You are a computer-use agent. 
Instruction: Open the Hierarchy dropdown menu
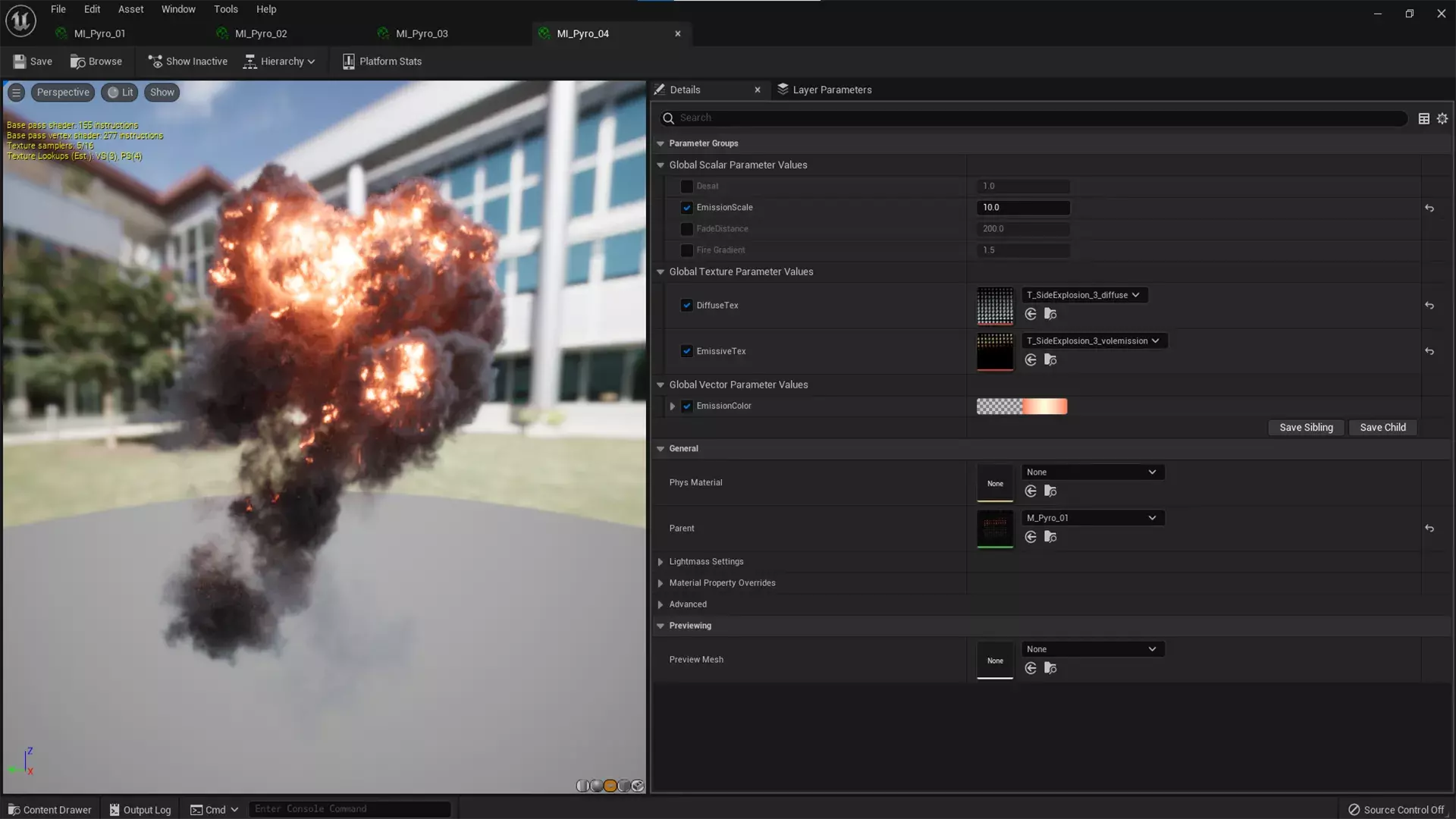pos(279,61)
